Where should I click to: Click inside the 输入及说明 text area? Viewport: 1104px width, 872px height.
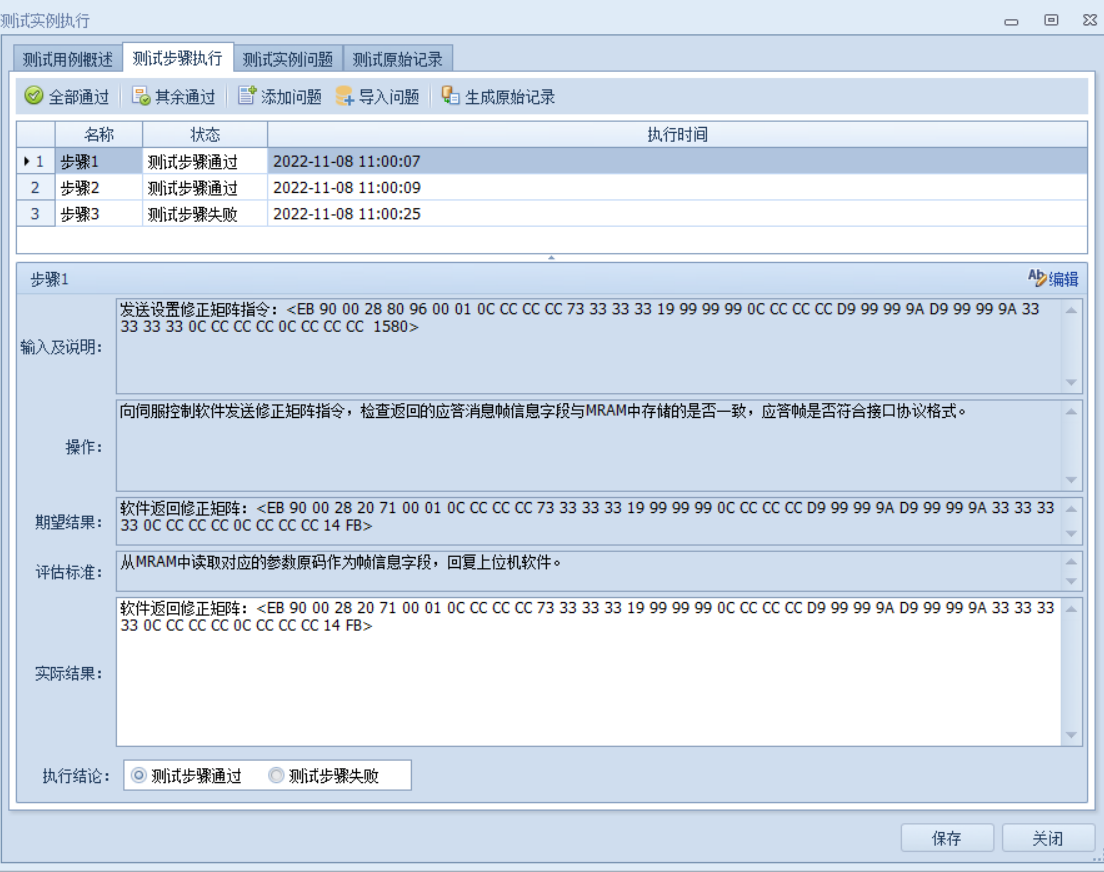pyautogui.click(x=589, y=346)
